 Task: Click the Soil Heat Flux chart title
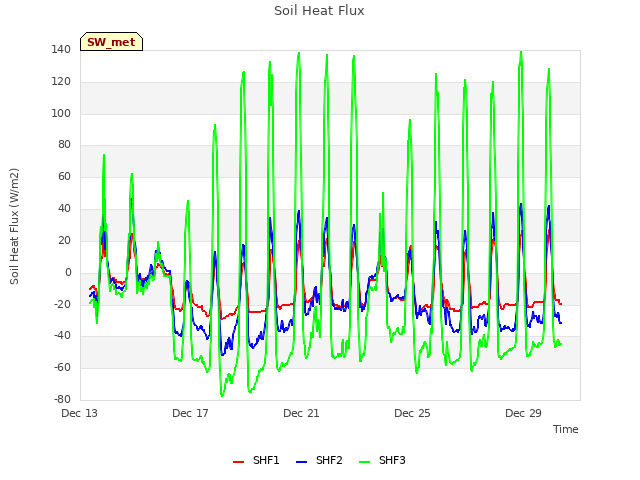(x=319, y=11)
